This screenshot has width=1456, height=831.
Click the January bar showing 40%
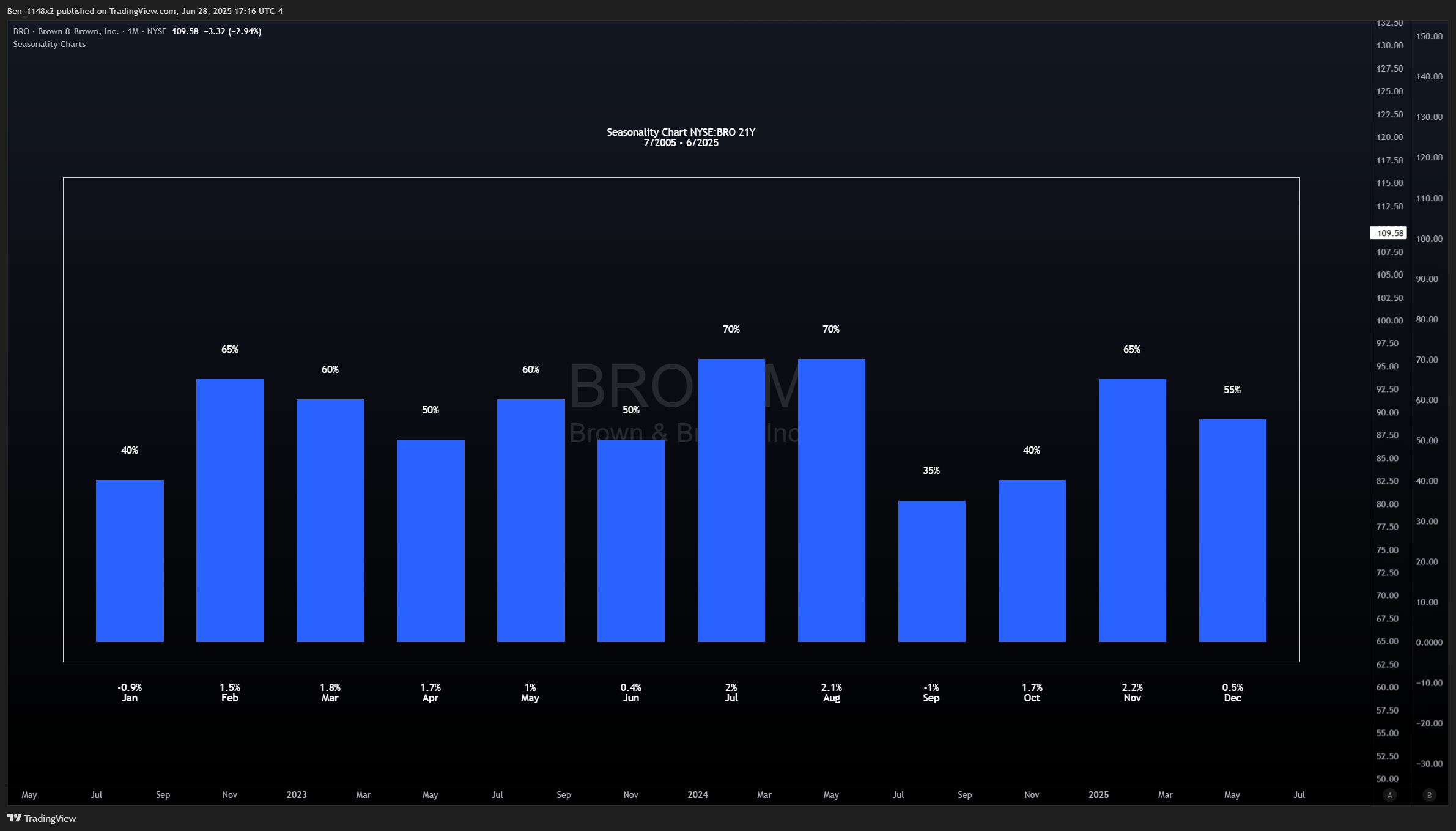(x=130, y=560)
